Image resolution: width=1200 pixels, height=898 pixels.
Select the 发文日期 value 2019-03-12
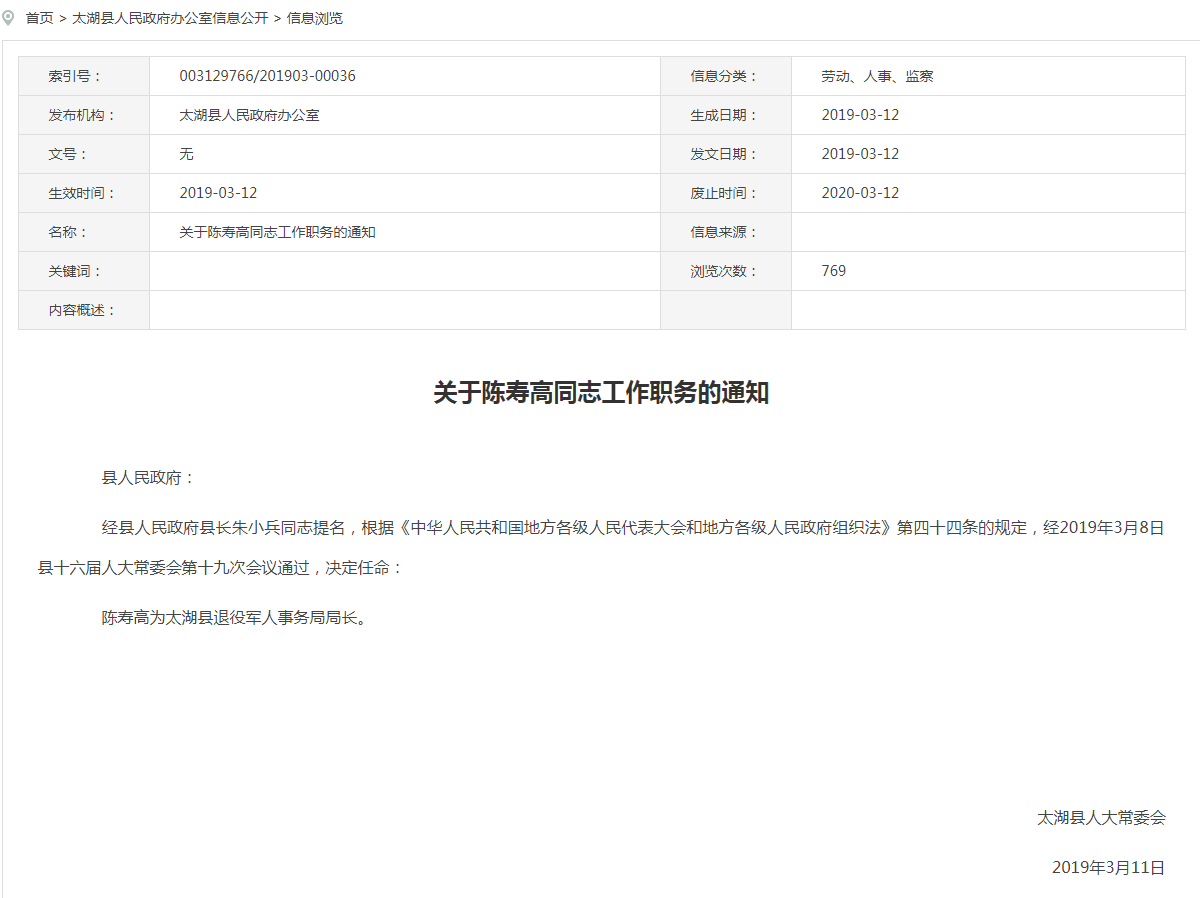click(860, 154)
